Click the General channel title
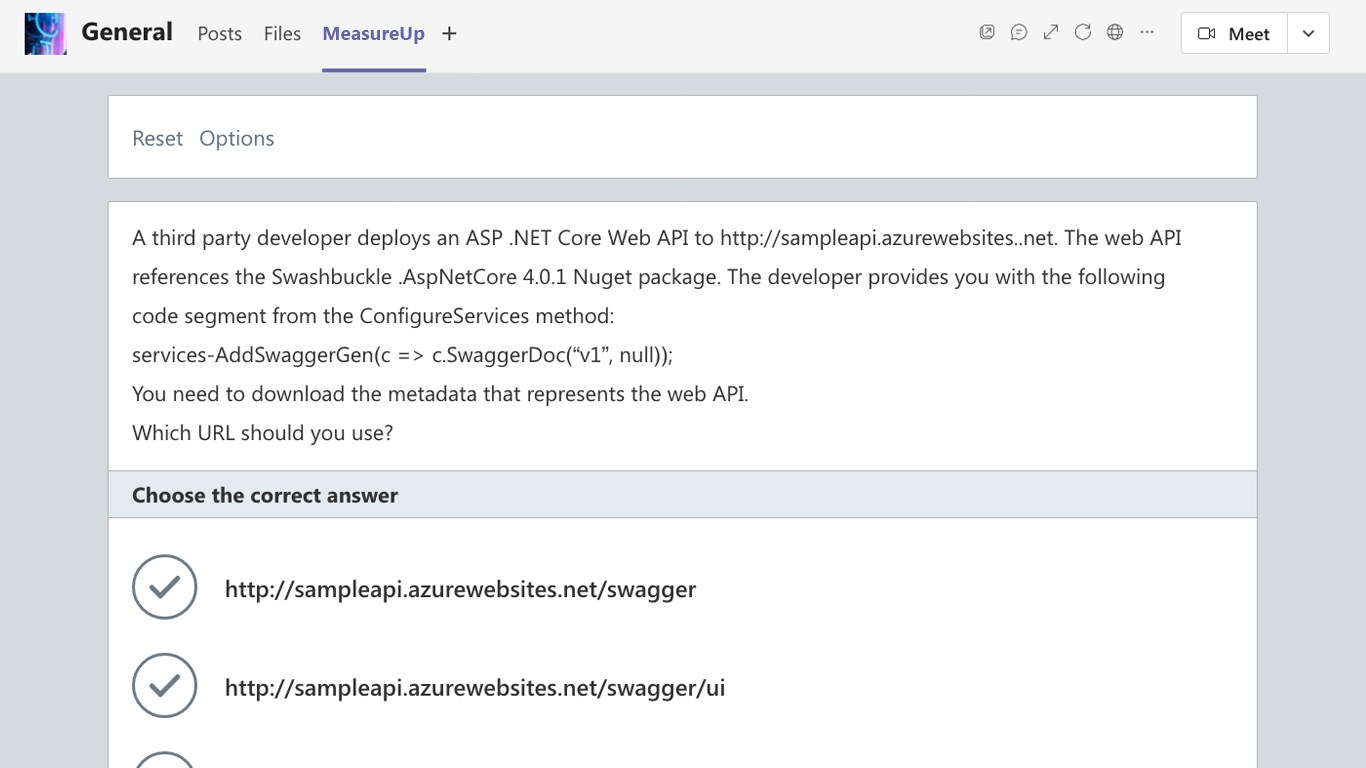 pyautogui.click(x=127, y=32)
